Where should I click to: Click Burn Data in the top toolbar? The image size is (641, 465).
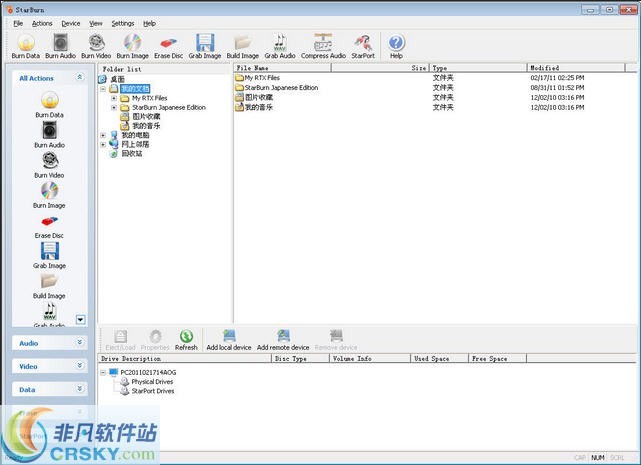point(25,47)
